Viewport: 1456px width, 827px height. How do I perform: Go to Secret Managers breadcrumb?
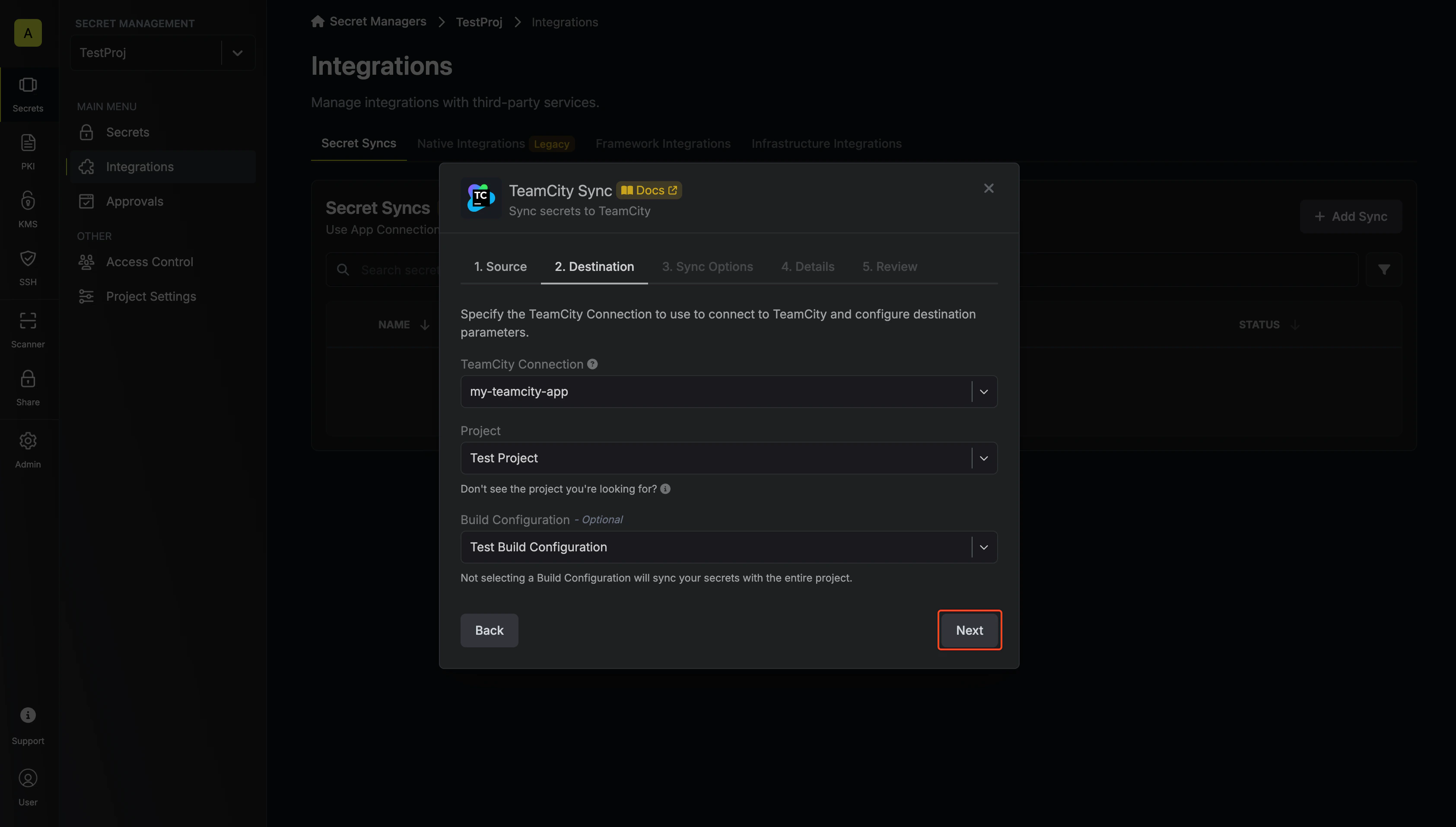378,22
